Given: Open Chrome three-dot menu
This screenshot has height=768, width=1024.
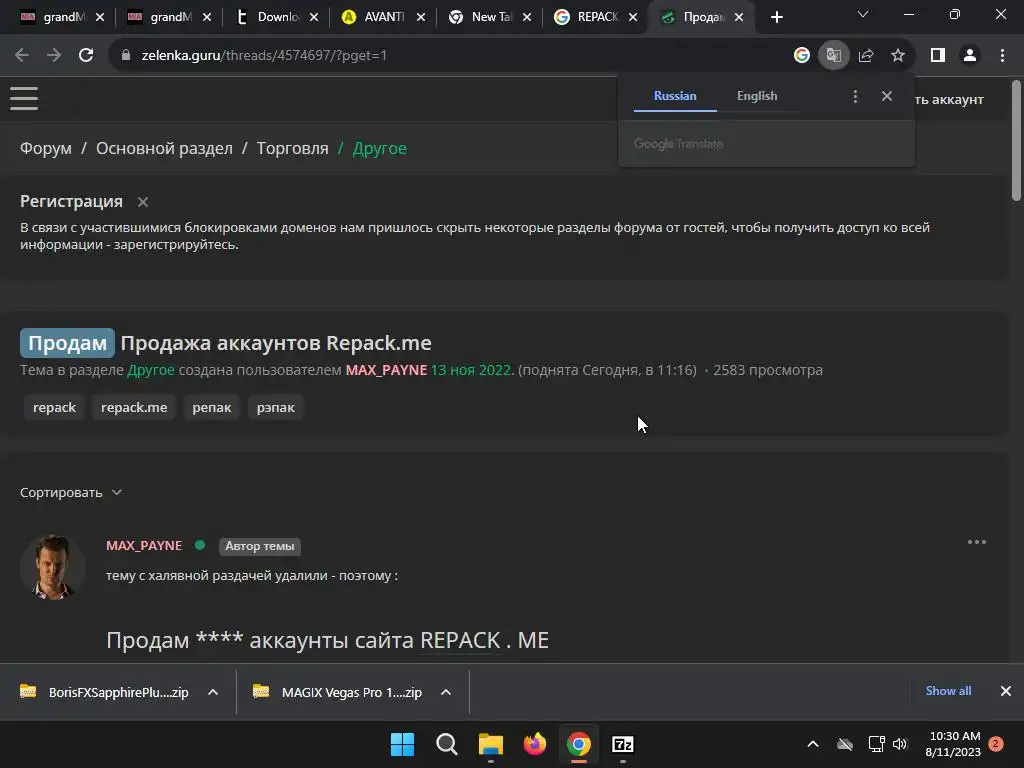Looking at the screenshot, I should pyautogui.click(x=1002, y=56).
